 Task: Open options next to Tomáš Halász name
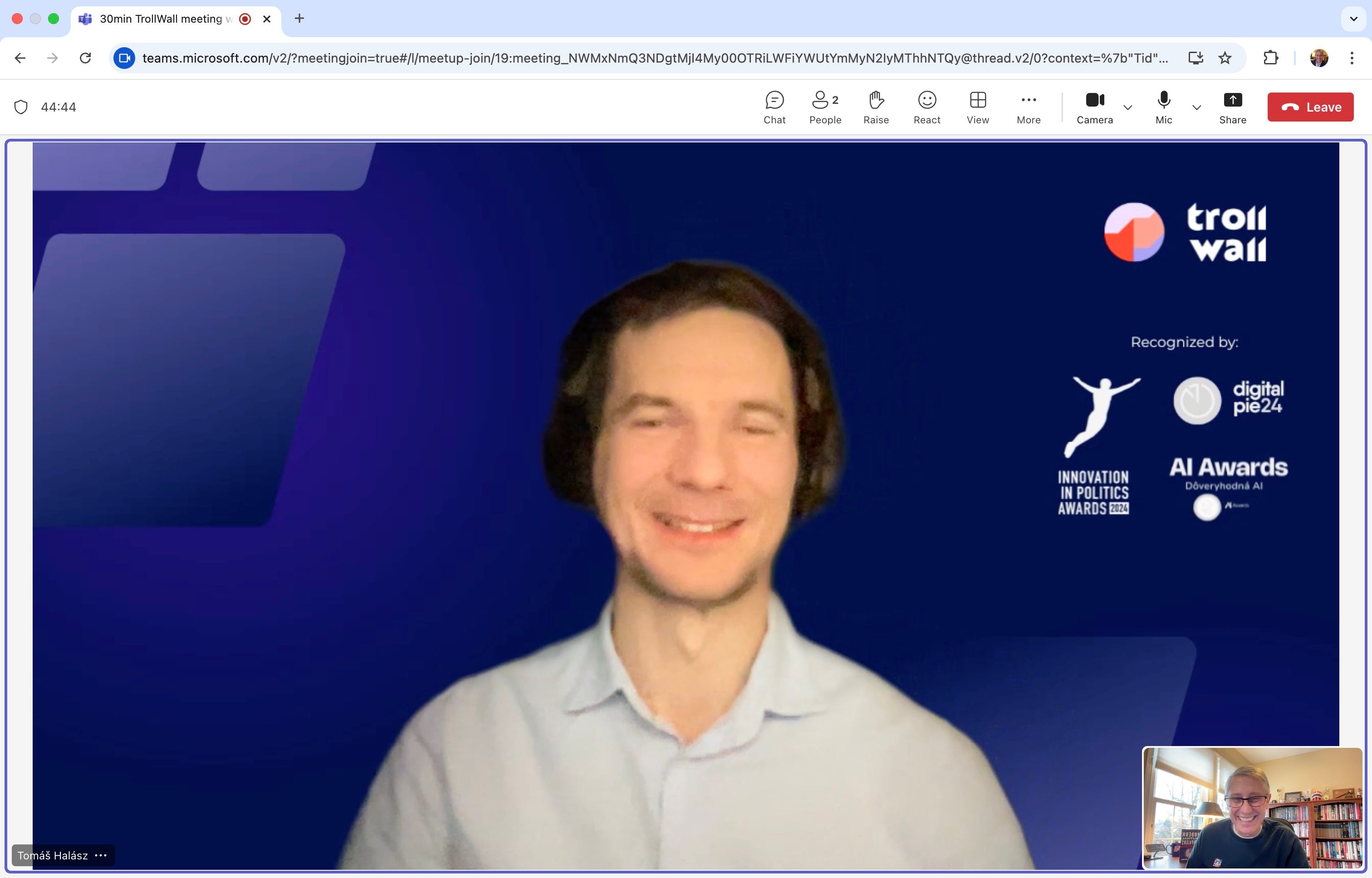(101, 854)
